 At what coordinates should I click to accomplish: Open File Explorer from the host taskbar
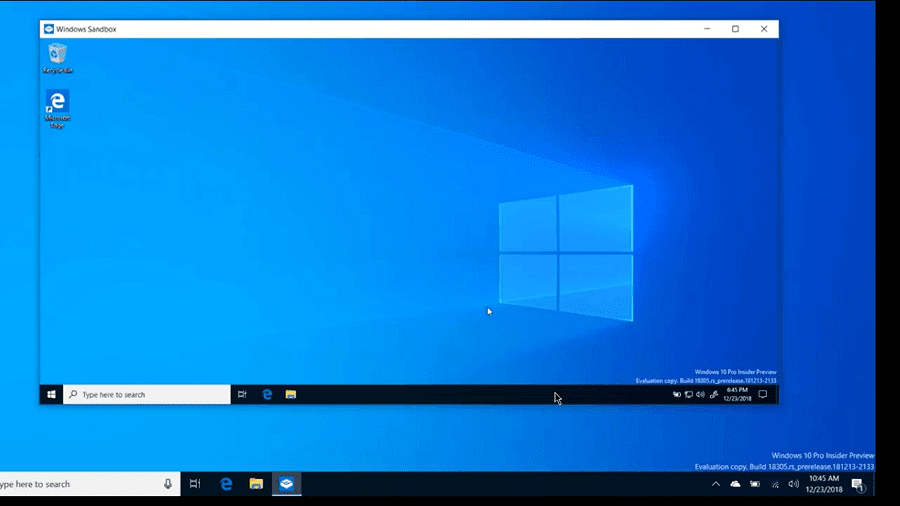click(x=256, y=484)
